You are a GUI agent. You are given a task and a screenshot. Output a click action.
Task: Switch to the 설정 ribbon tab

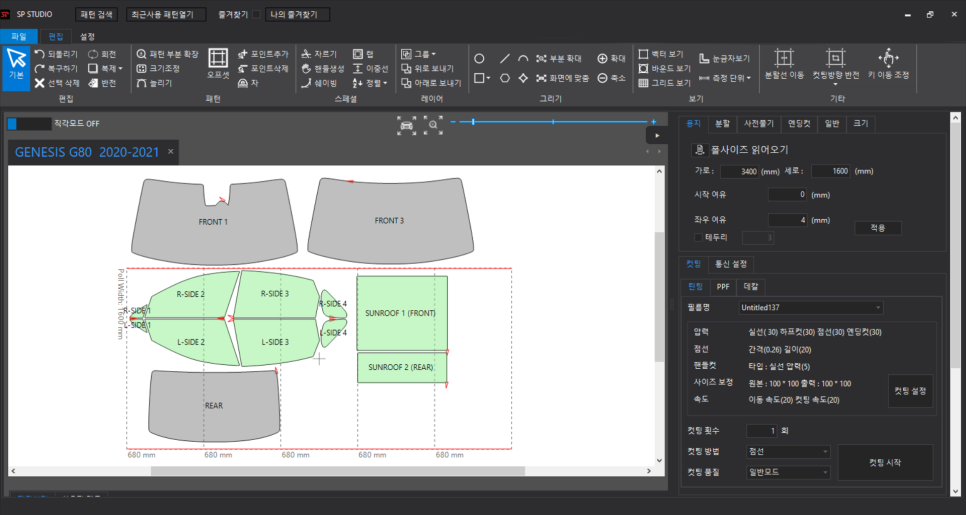(x=87, y=36)
